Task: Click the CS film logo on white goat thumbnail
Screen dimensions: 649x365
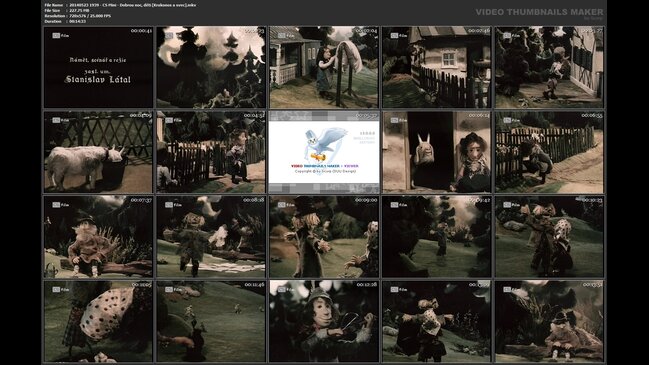Action: tap(61, 120)
